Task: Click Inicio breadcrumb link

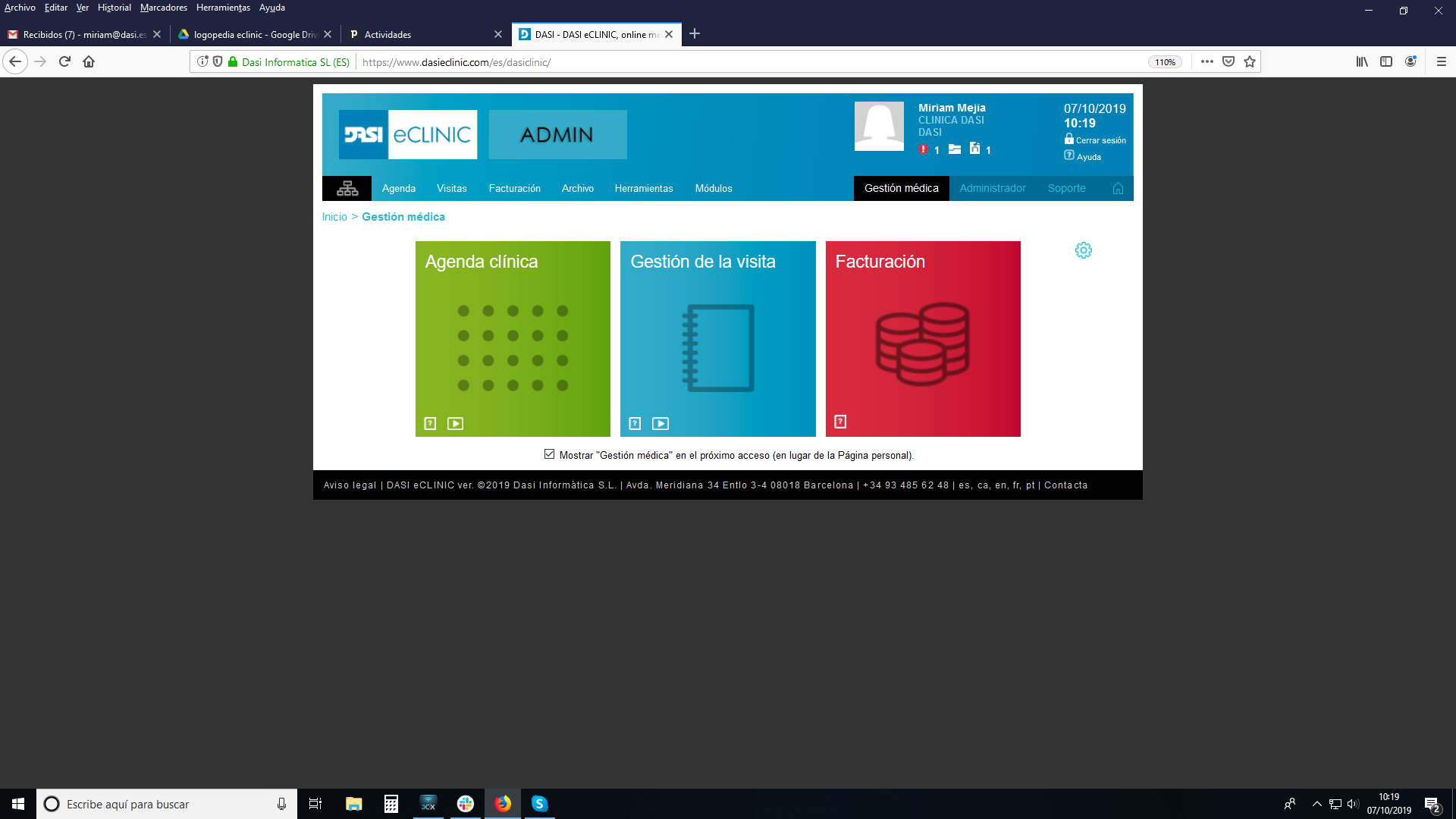Action: pyautogui.click(x=334, y=217)
